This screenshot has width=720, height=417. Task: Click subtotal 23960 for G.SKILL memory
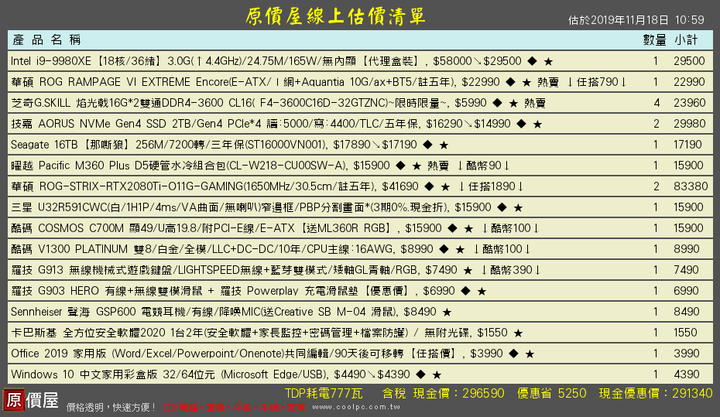[x=689, y=103]
